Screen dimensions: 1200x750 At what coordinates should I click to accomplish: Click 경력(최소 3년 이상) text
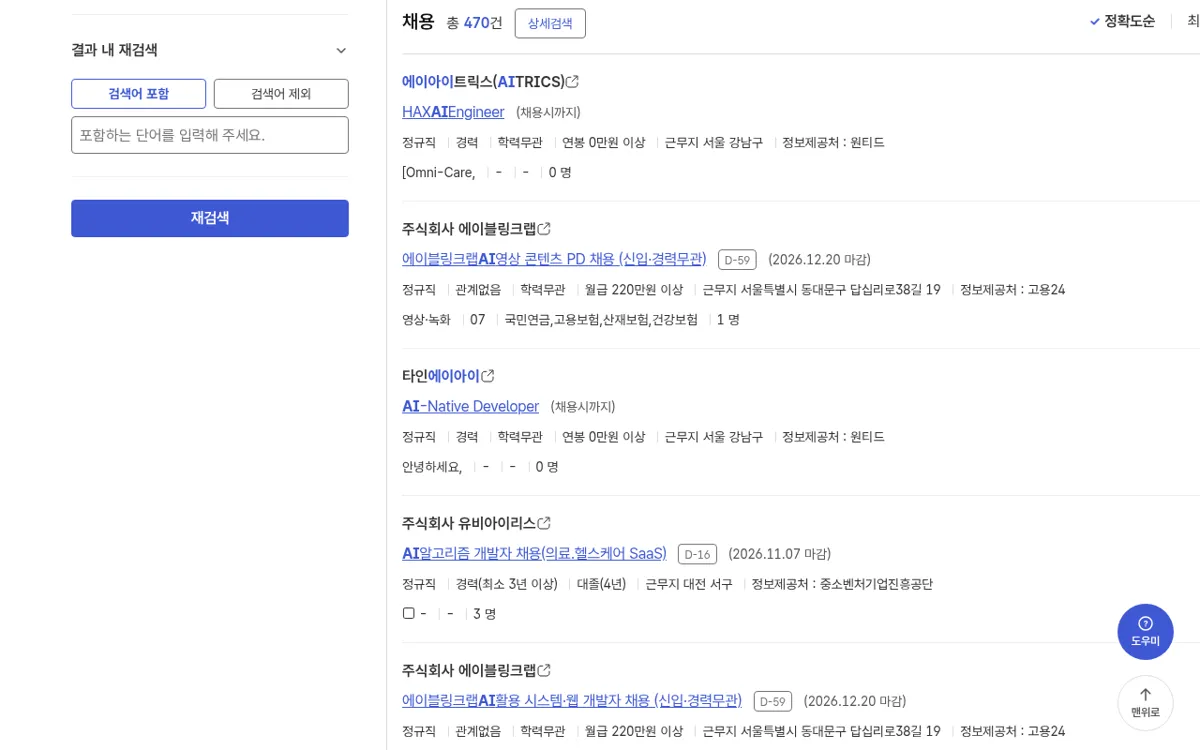point(506,584)
